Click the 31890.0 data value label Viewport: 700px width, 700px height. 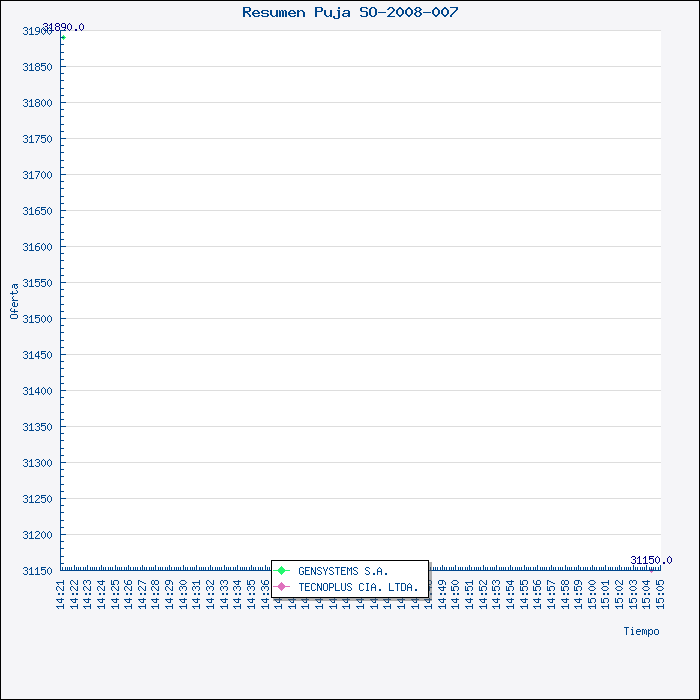click(x=63, y=27)
